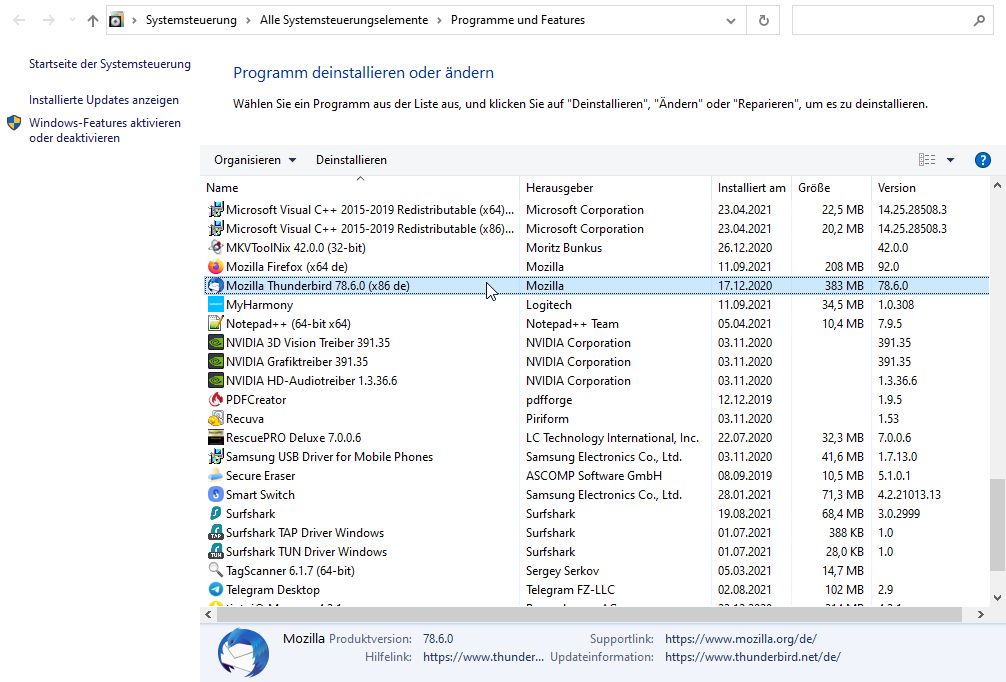Sort list by Herausgeber column header
1006x682 pixels.
point(560,188)
